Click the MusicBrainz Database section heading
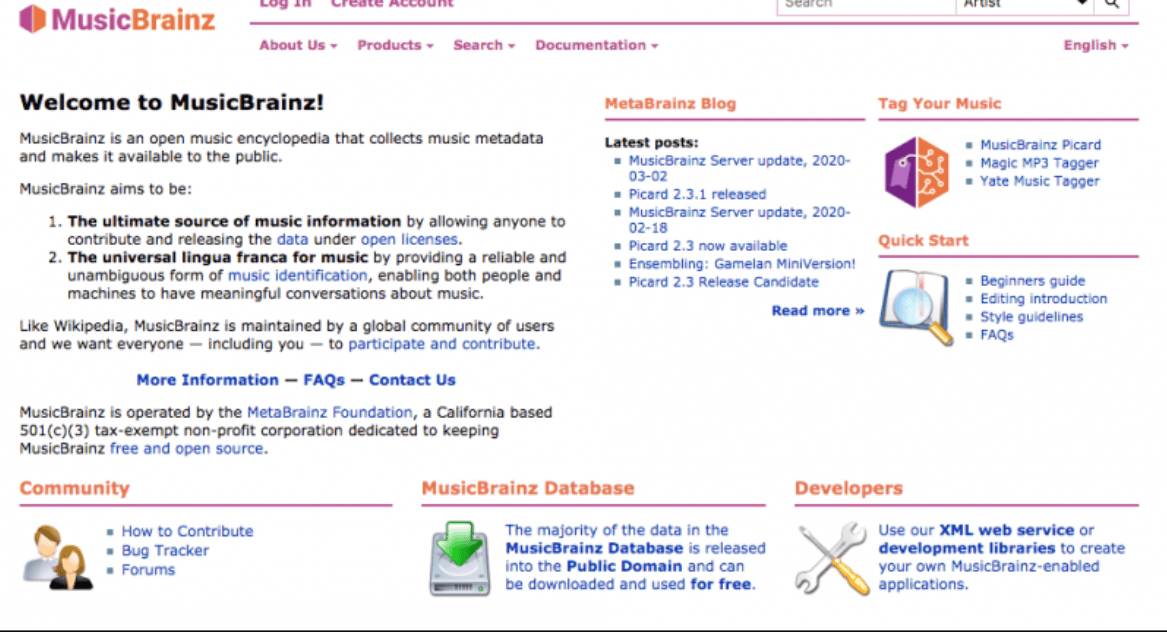The image size is (1167, 632). (528, 488)
